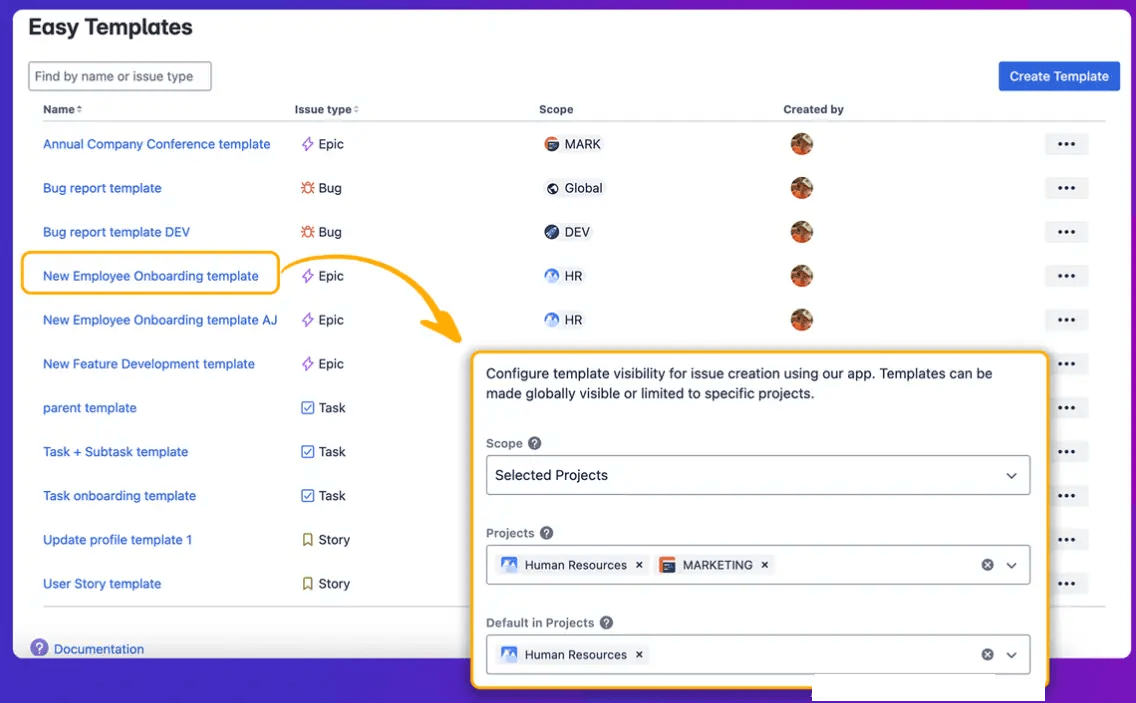This screenshot has width=1136, height=703.
Task: Click the Documentation question mark icon
Action: click(x=39, y=648)
